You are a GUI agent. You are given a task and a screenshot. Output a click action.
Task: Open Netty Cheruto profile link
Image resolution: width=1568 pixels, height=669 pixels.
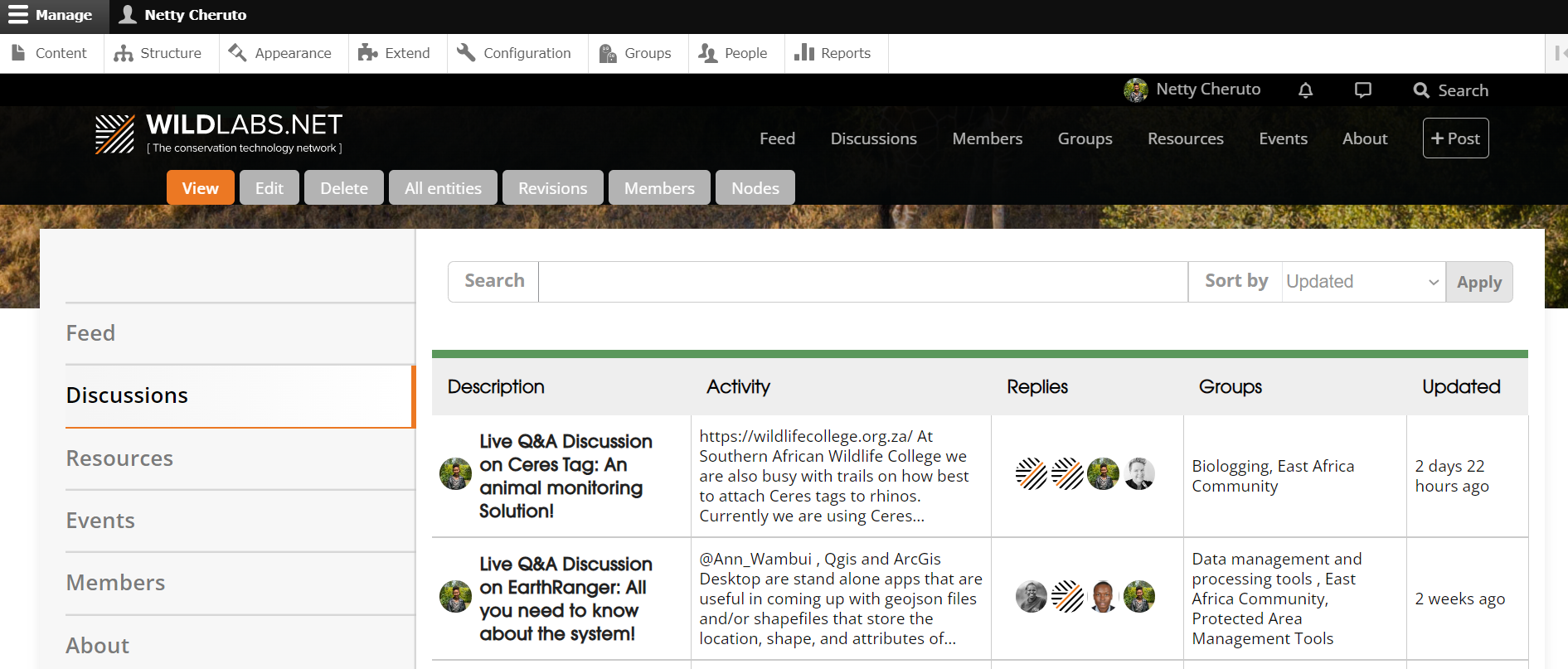(1208, 90)
